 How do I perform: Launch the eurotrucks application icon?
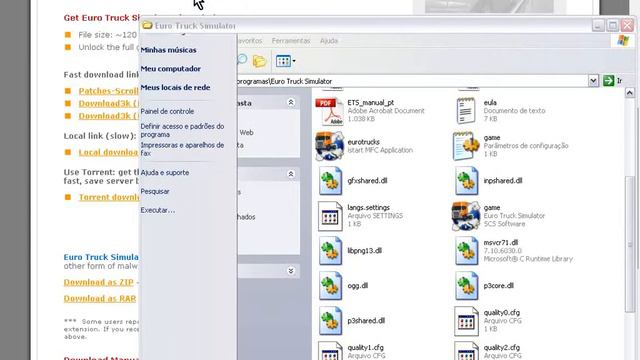click(329, 146)
